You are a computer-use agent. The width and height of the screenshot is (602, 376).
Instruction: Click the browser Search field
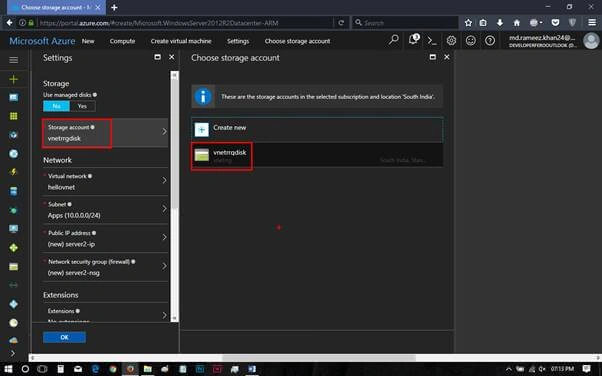coord(405,23)
